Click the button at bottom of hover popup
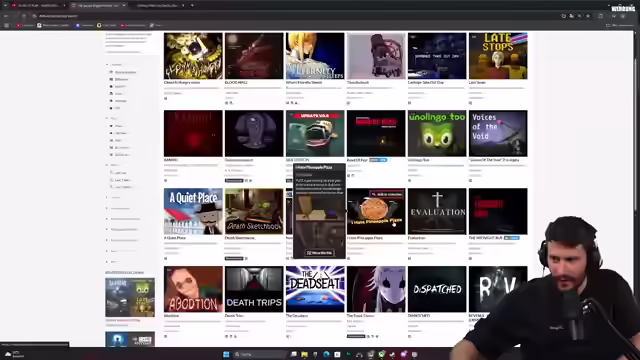640x360 pixels. point(319,253)
